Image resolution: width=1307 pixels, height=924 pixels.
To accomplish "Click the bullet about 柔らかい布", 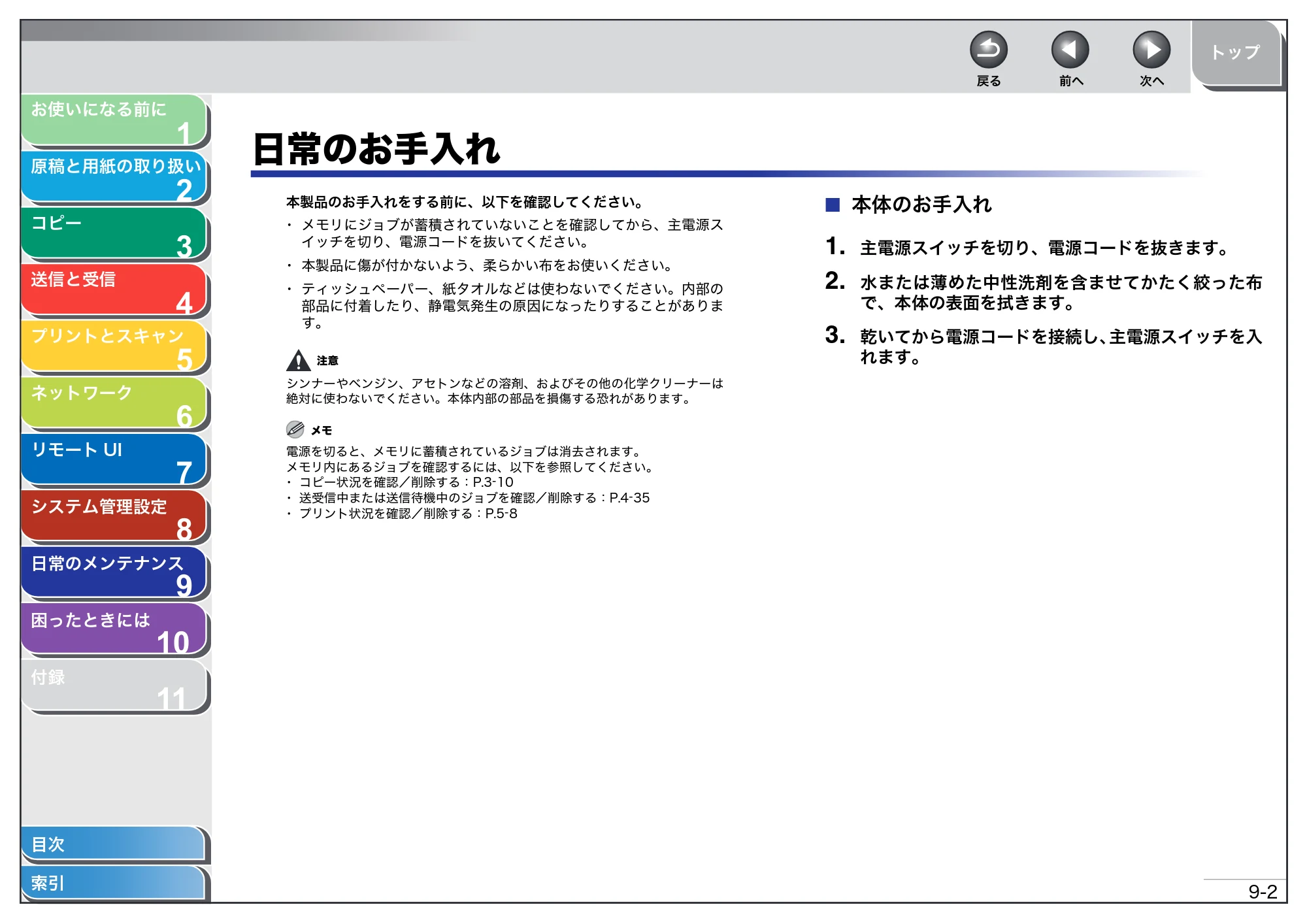I will tap(488, 265).
